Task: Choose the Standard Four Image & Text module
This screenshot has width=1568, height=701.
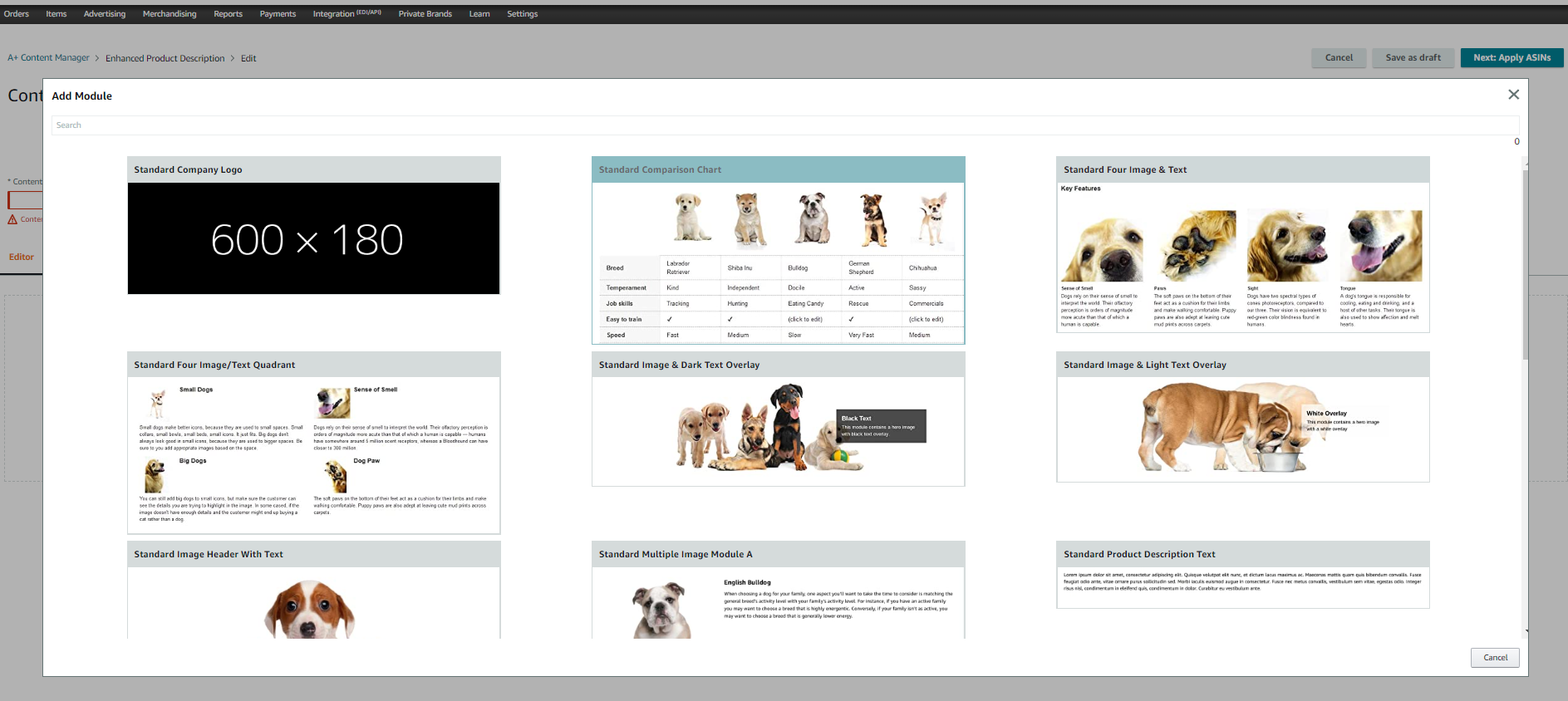Action: pyautogui.click(x=1243, y=244)
